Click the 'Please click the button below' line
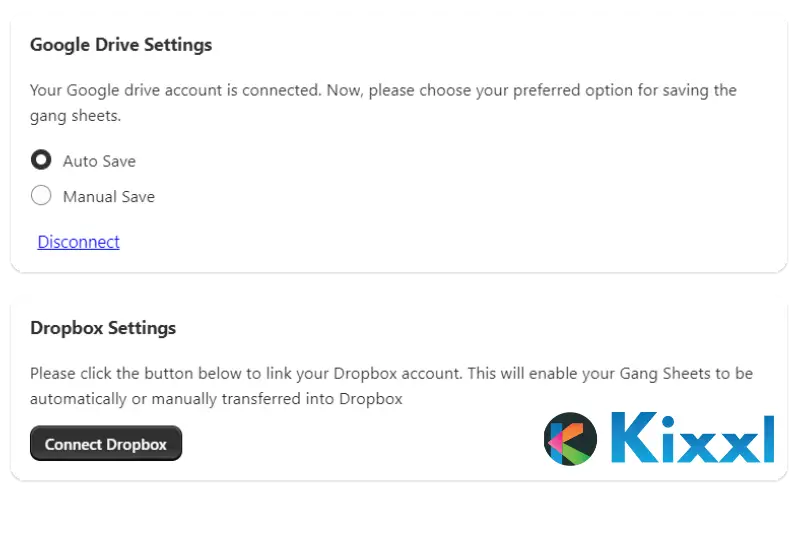Screen dimensions: 799x545 [x=391, y=373]
